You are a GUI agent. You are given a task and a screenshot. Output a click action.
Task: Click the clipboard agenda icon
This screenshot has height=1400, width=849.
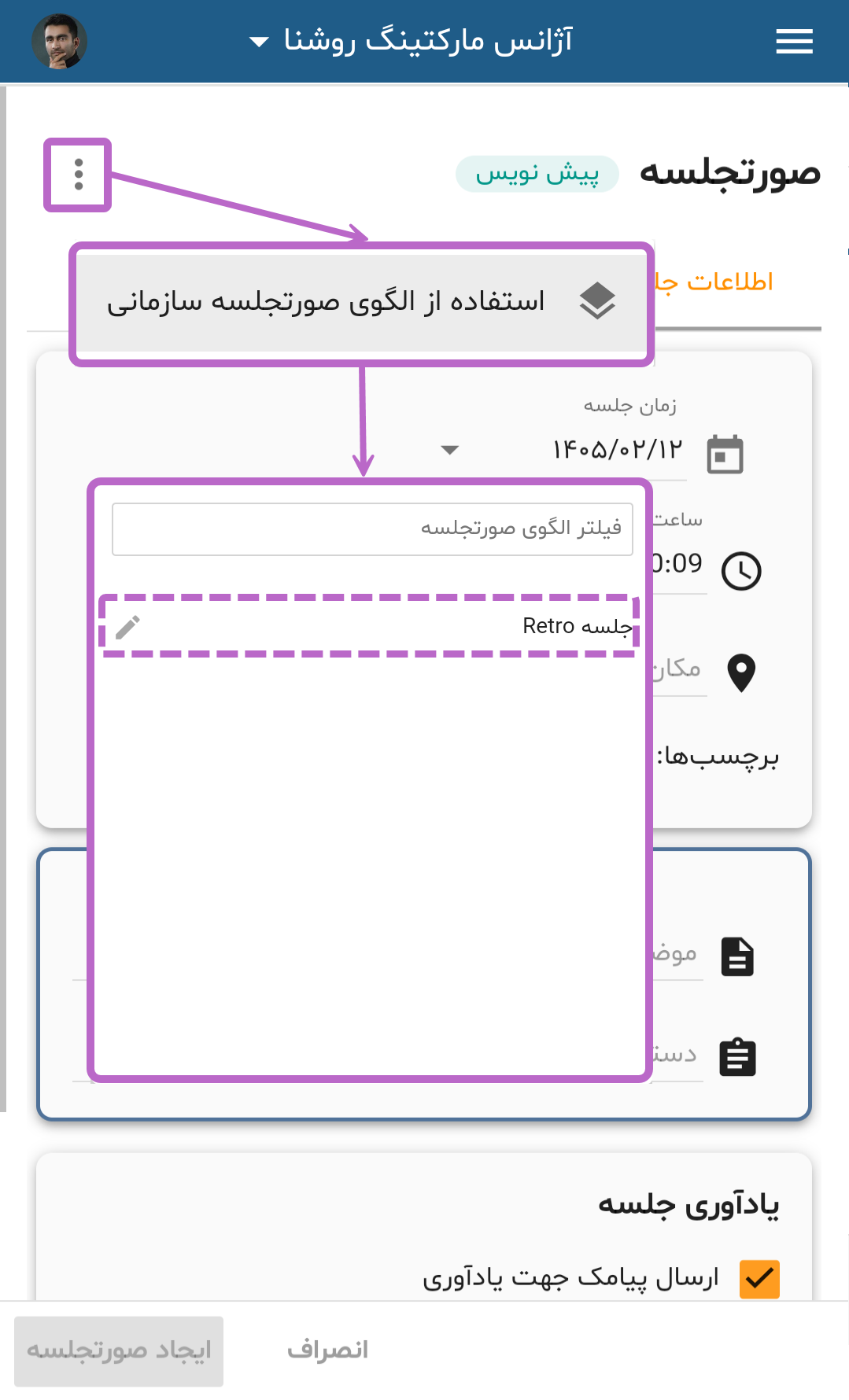tap(737, 1057)
